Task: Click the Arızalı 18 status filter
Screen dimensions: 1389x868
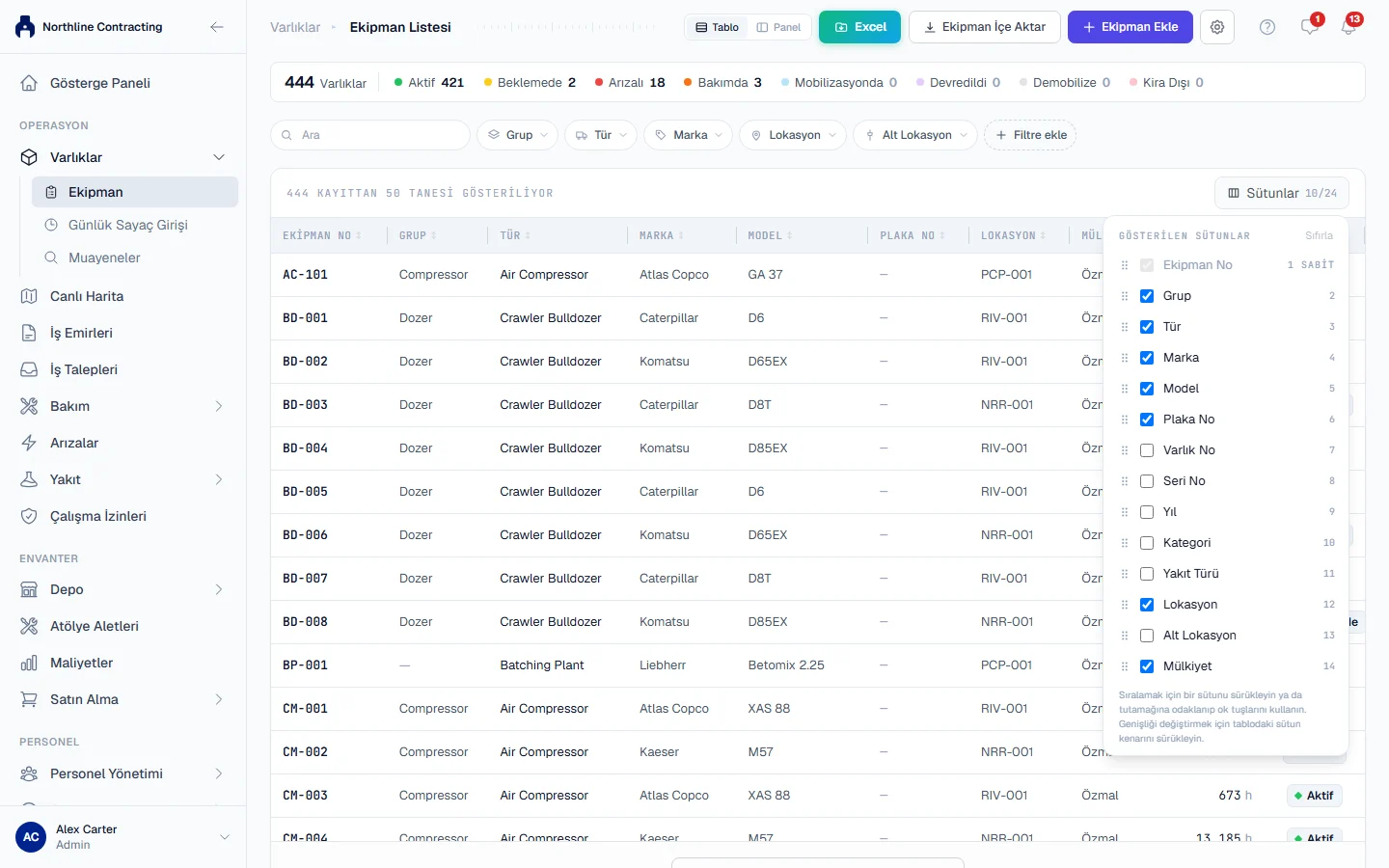Action: pos(630,82)
